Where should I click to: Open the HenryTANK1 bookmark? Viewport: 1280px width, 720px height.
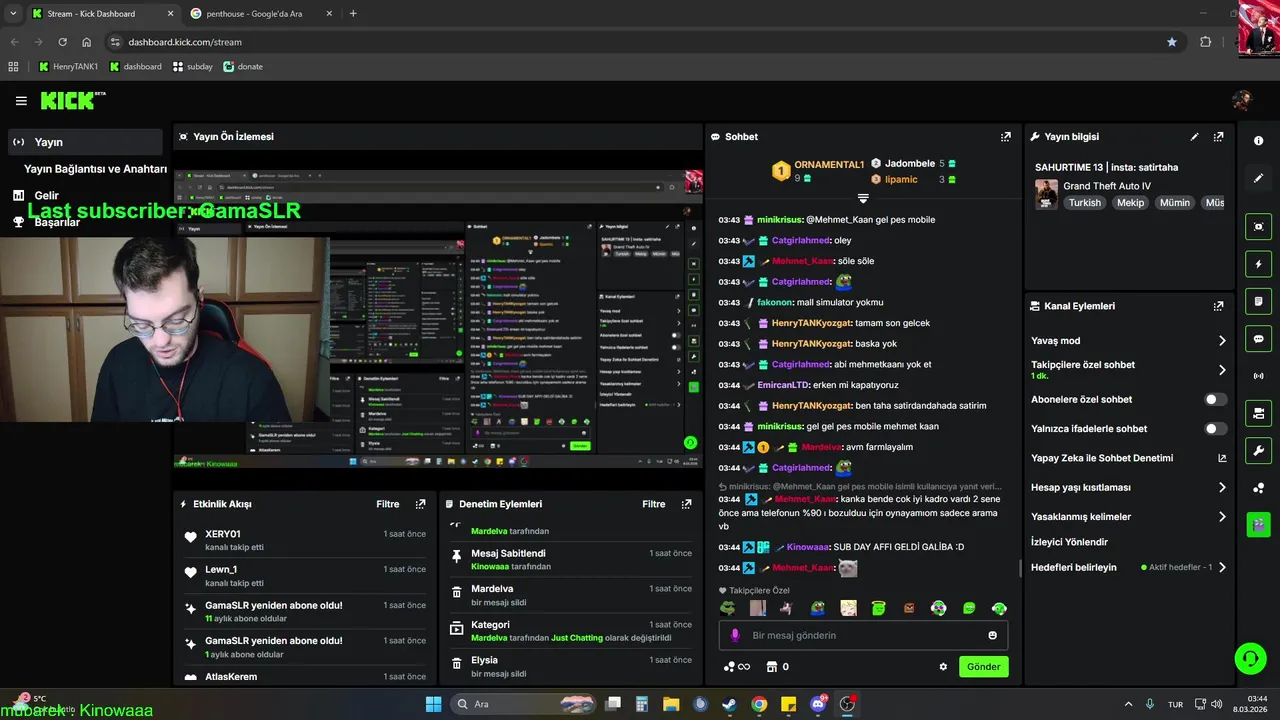click(69, 67)
